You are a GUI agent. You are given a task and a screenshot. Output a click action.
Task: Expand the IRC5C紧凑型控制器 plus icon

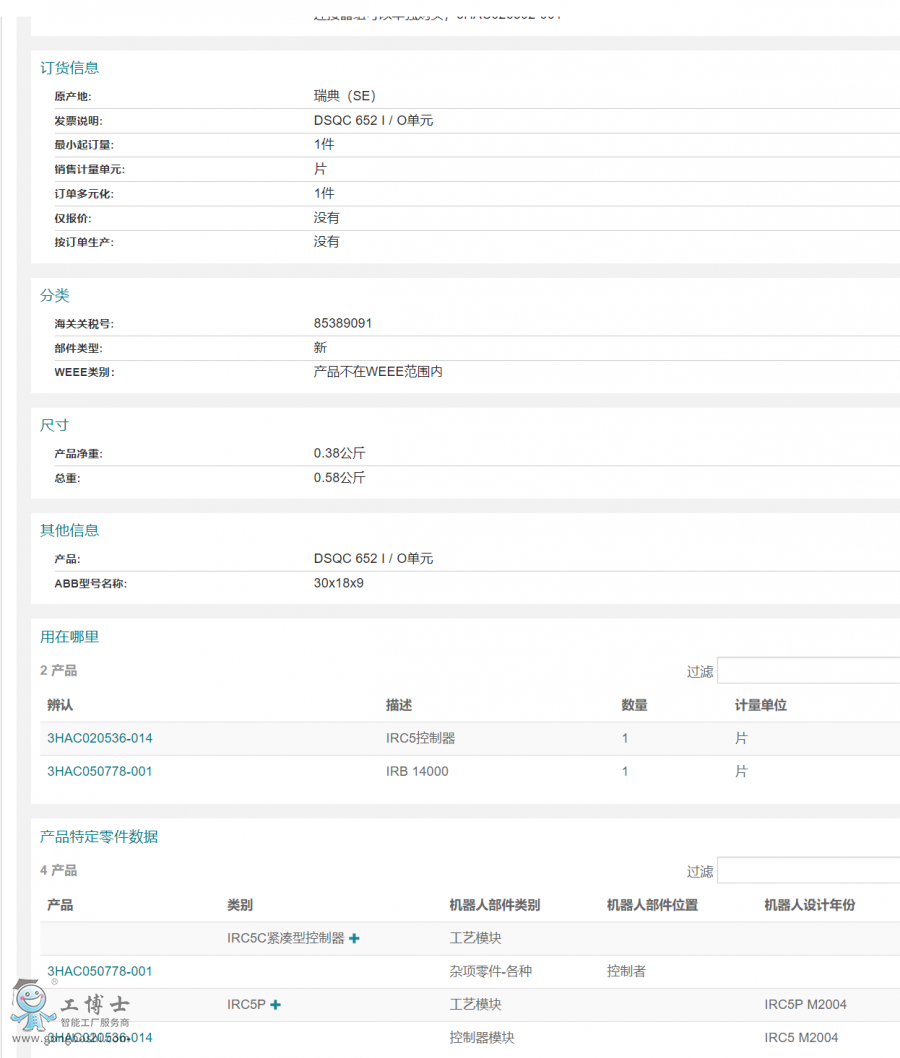point(354,938)
